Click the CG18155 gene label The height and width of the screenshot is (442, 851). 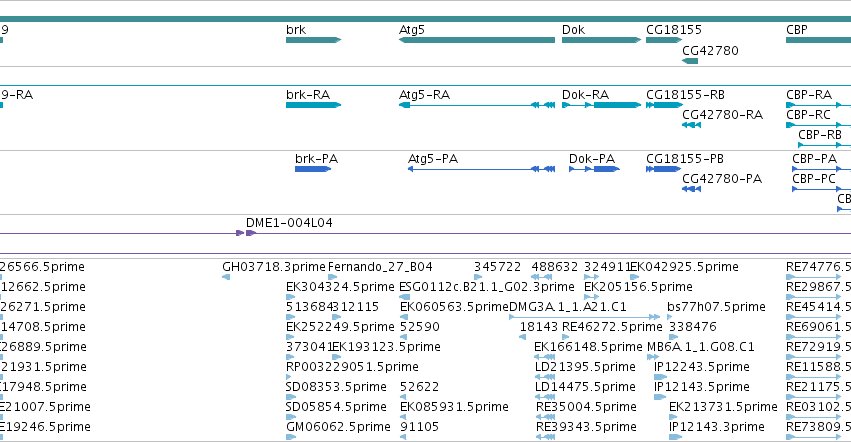[x=674, y=30]
